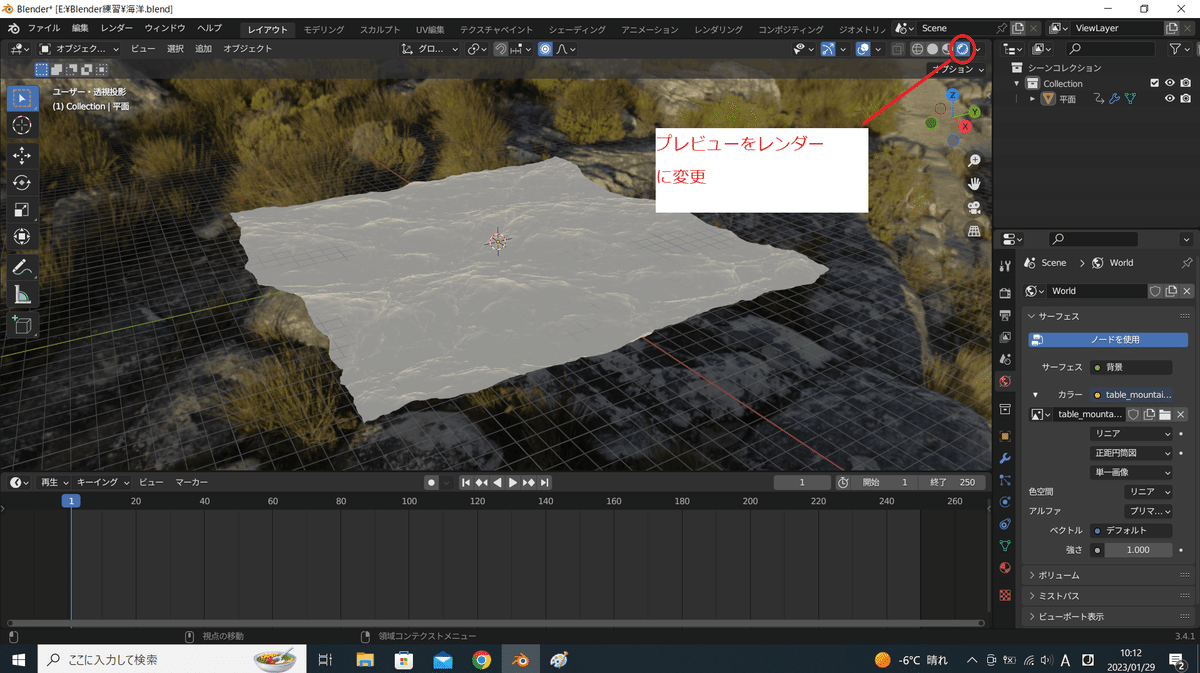1200x673 pixels.
Task: Click the ノードを使用 button
Action: 1109,339
